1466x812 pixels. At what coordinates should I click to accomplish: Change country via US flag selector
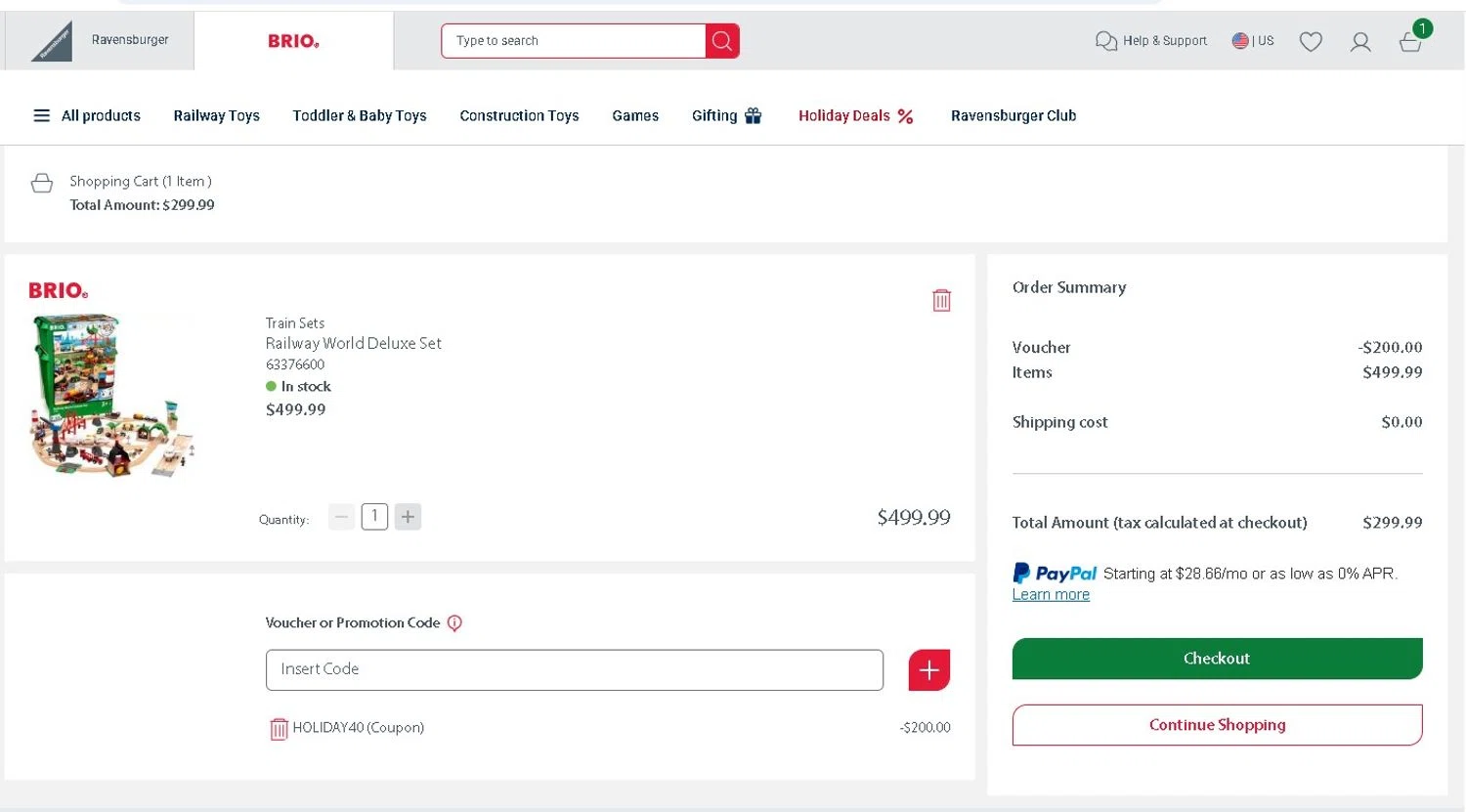pos(1253,41)
